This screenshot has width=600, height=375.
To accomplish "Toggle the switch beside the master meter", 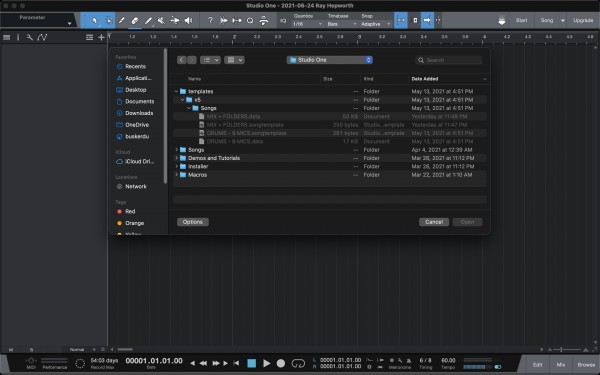I will click(x=497, y=367).
